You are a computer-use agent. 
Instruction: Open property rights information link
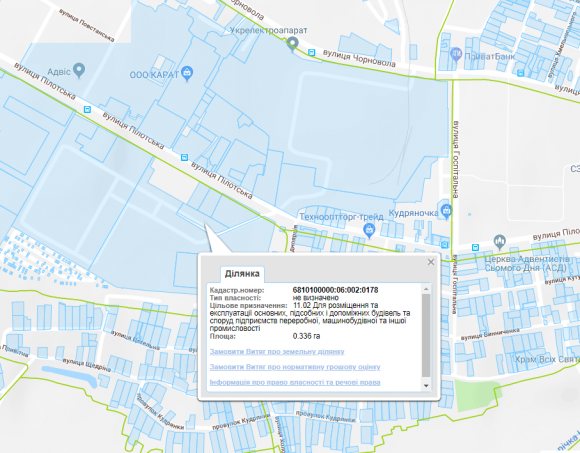295,382
